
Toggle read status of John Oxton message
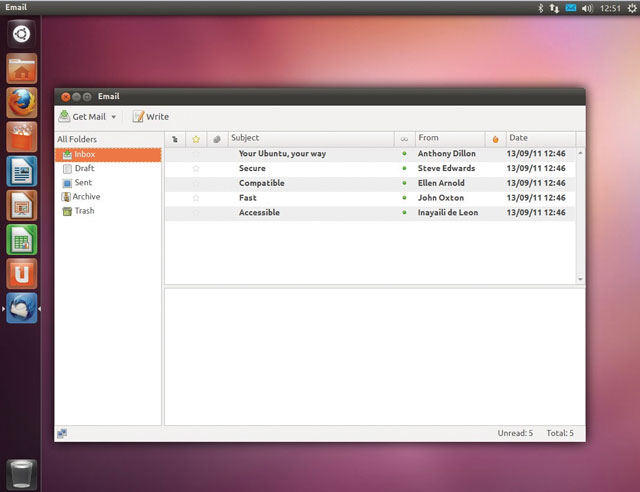pyautogui.click(x=404, y=198)
